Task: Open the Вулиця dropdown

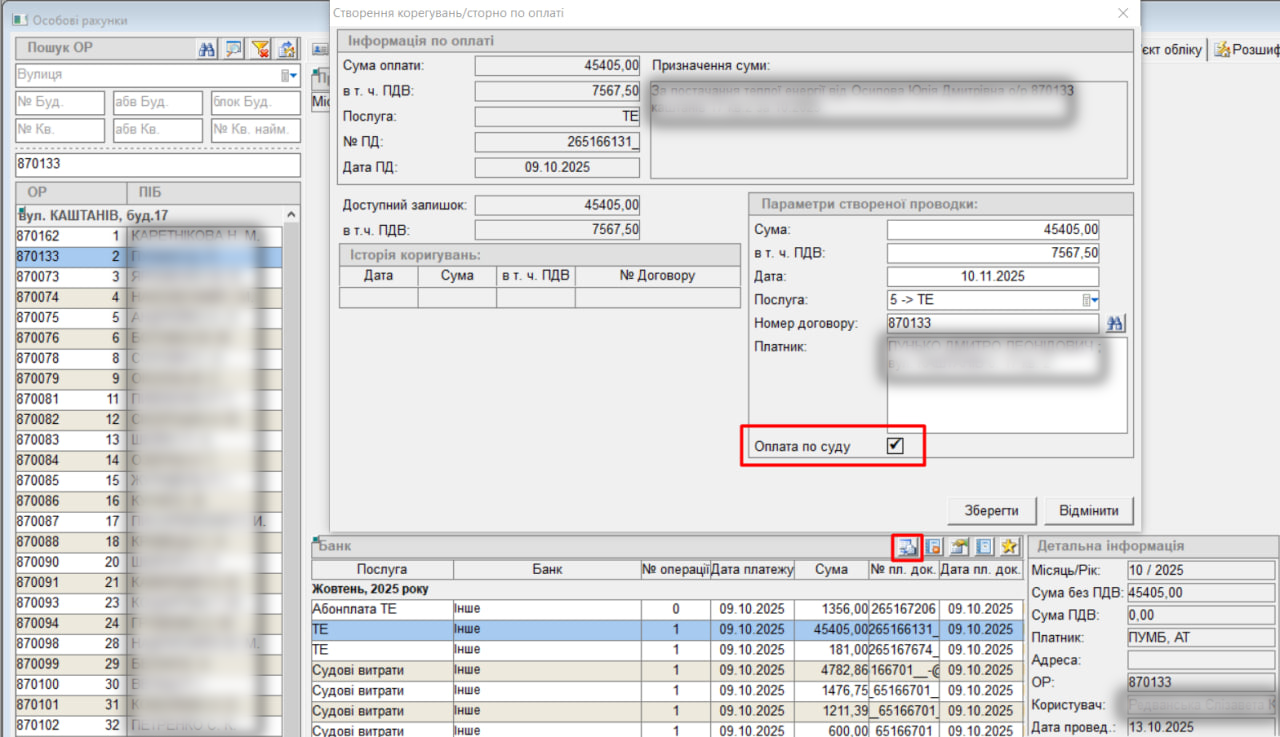Action: click(288, 76)
